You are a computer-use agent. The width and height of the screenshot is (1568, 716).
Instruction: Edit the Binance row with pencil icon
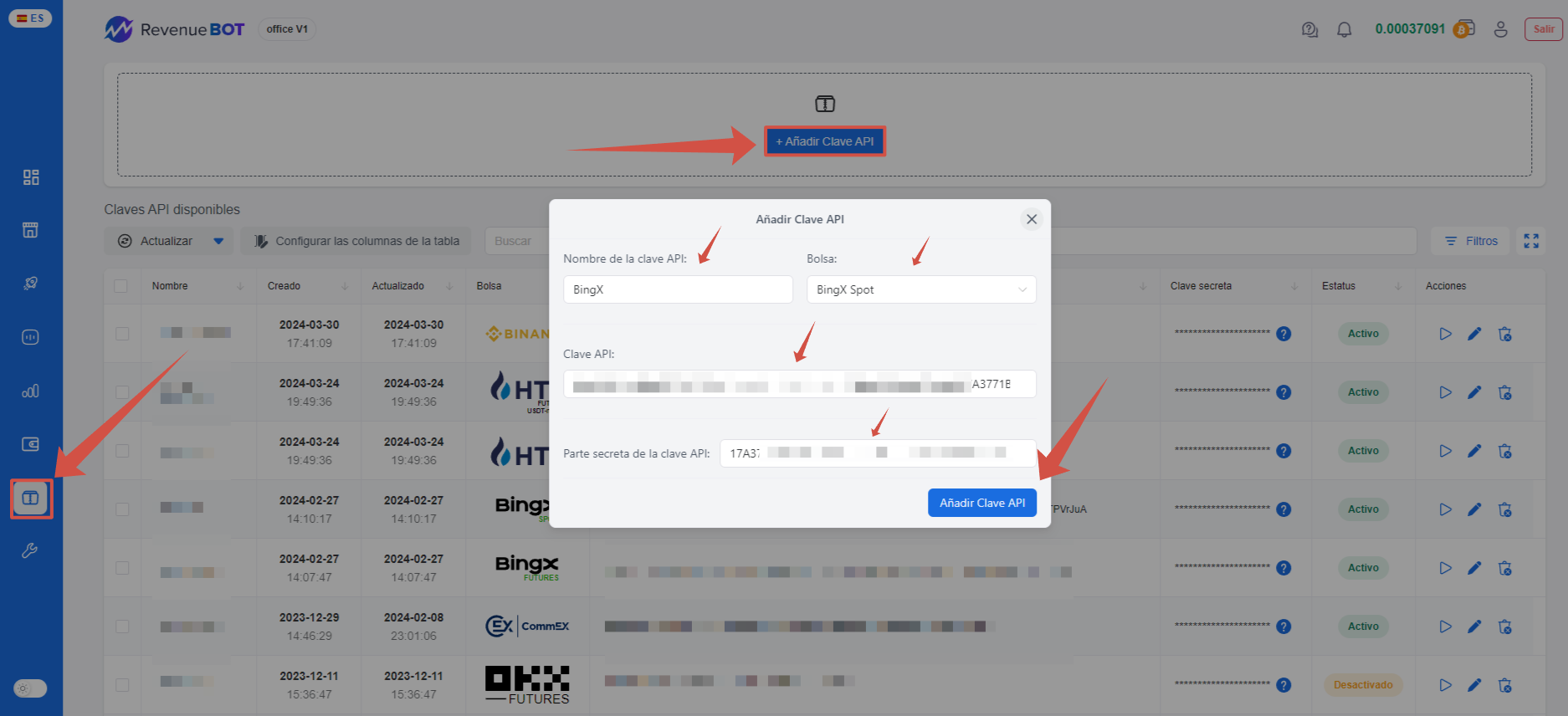1474,334
